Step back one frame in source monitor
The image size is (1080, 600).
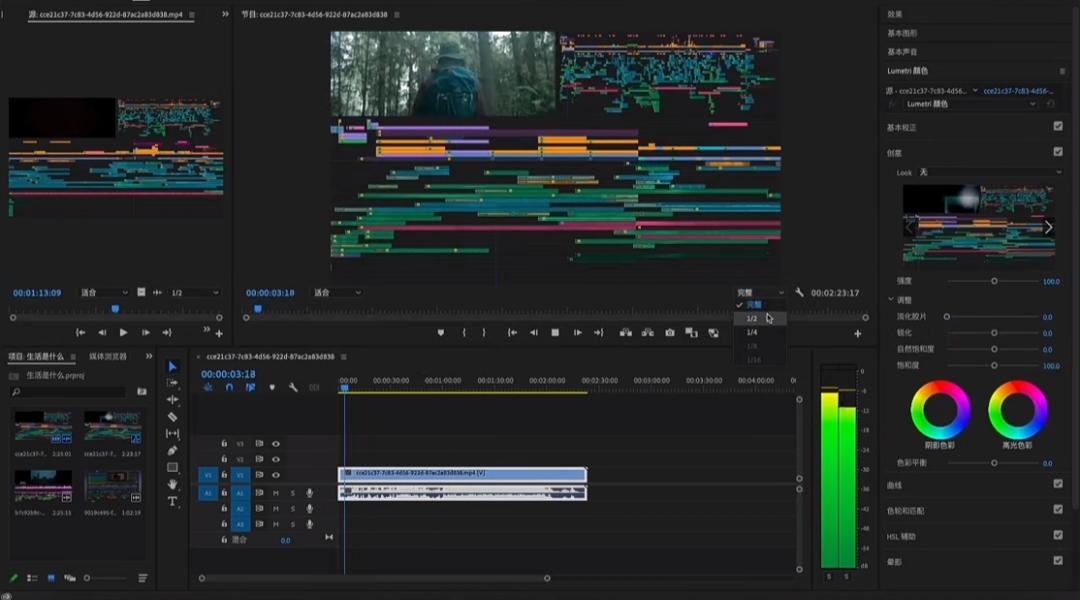(102, 333)
